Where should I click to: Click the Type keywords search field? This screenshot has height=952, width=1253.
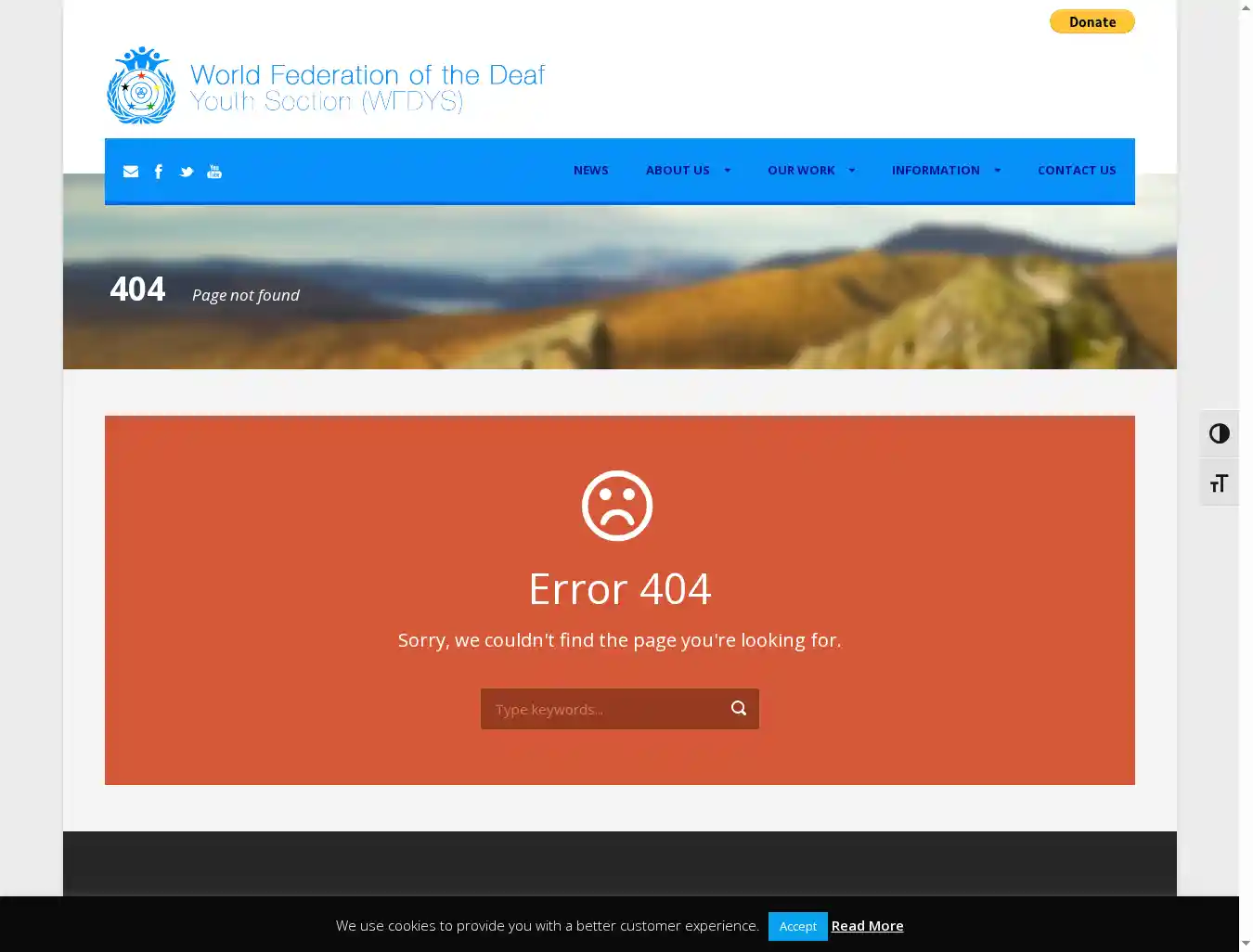click(603, 709)
